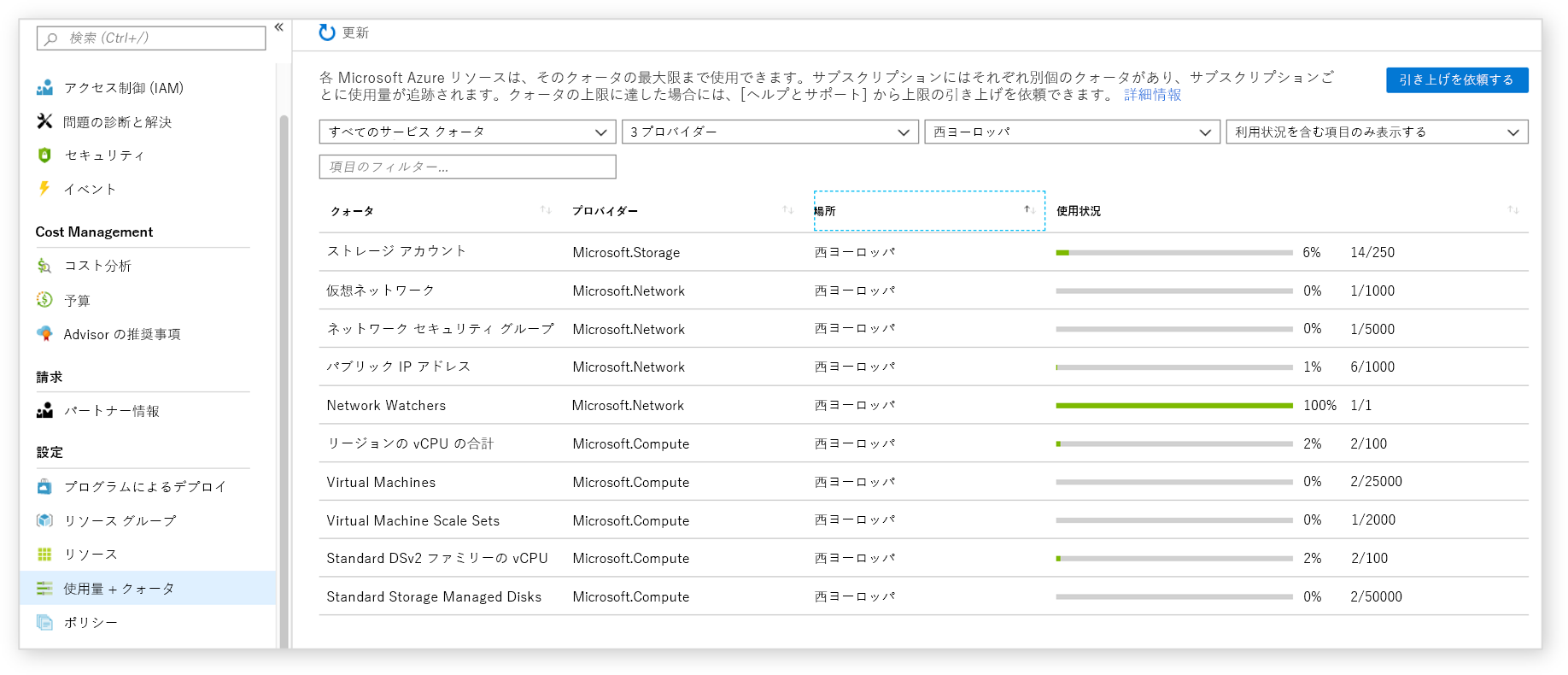Select Standard DSv2 ファミリーの vCPU row
The image size is (1568, 675).
pyautogui.click(x=924, y=558)
